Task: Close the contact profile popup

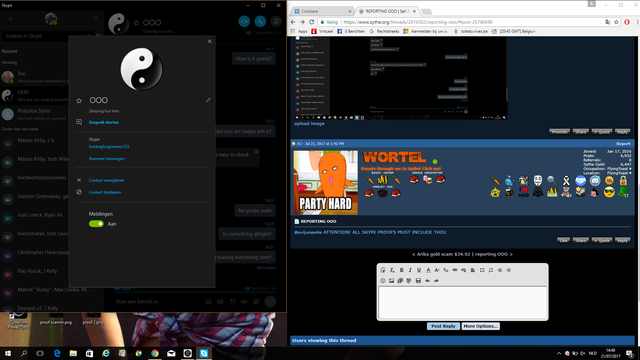Action: coord(209,41)
